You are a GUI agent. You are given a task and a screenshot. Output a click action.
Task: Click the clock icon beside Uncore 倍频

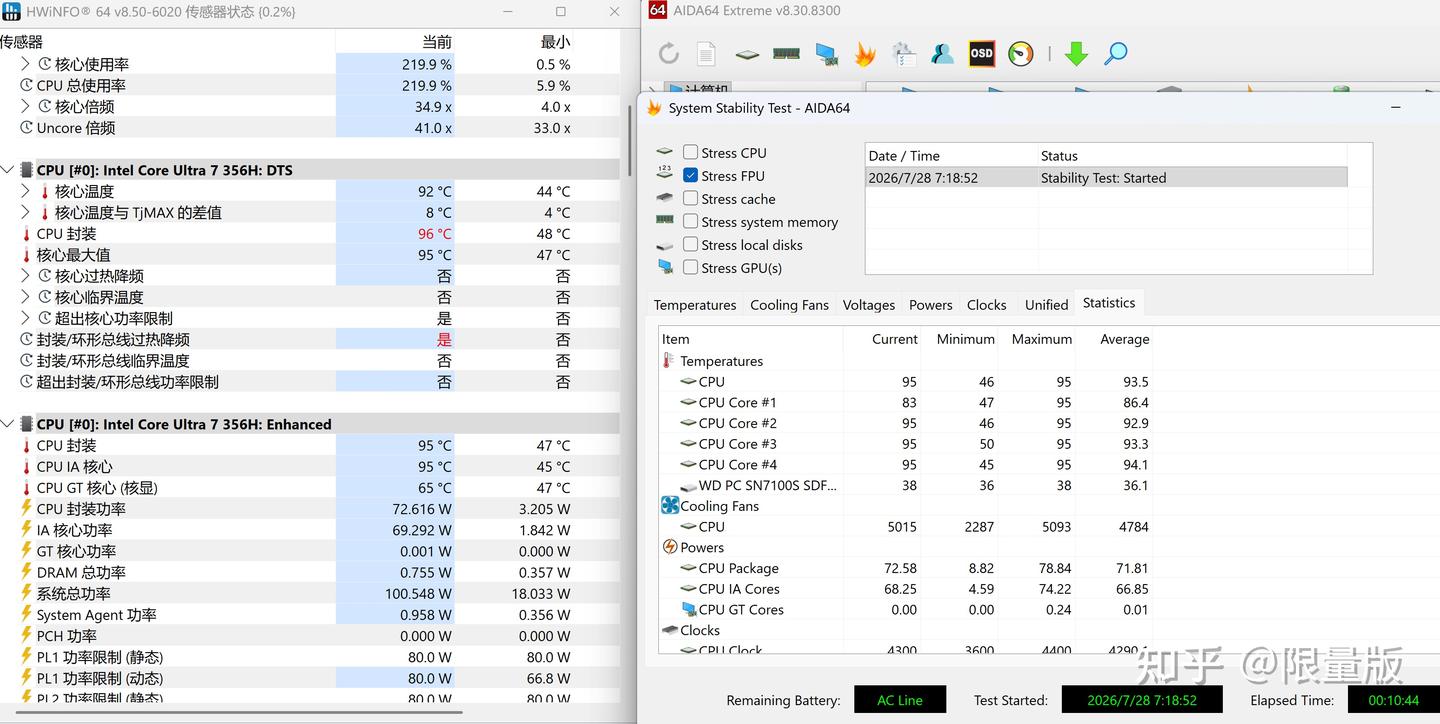pyautogui.click(x=27, y=128)
